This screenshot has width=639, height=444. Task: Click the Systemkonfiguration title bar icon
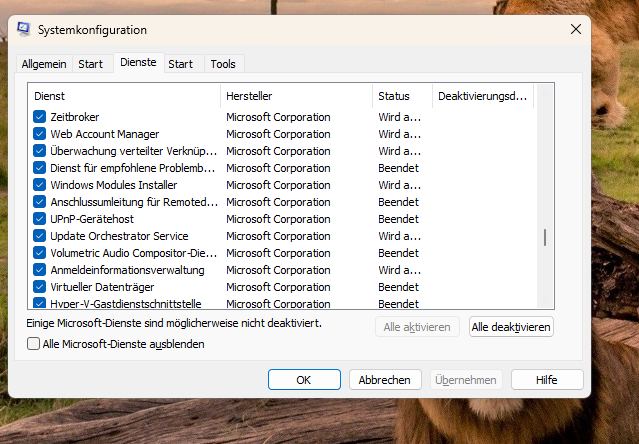(x=24, y=29)
